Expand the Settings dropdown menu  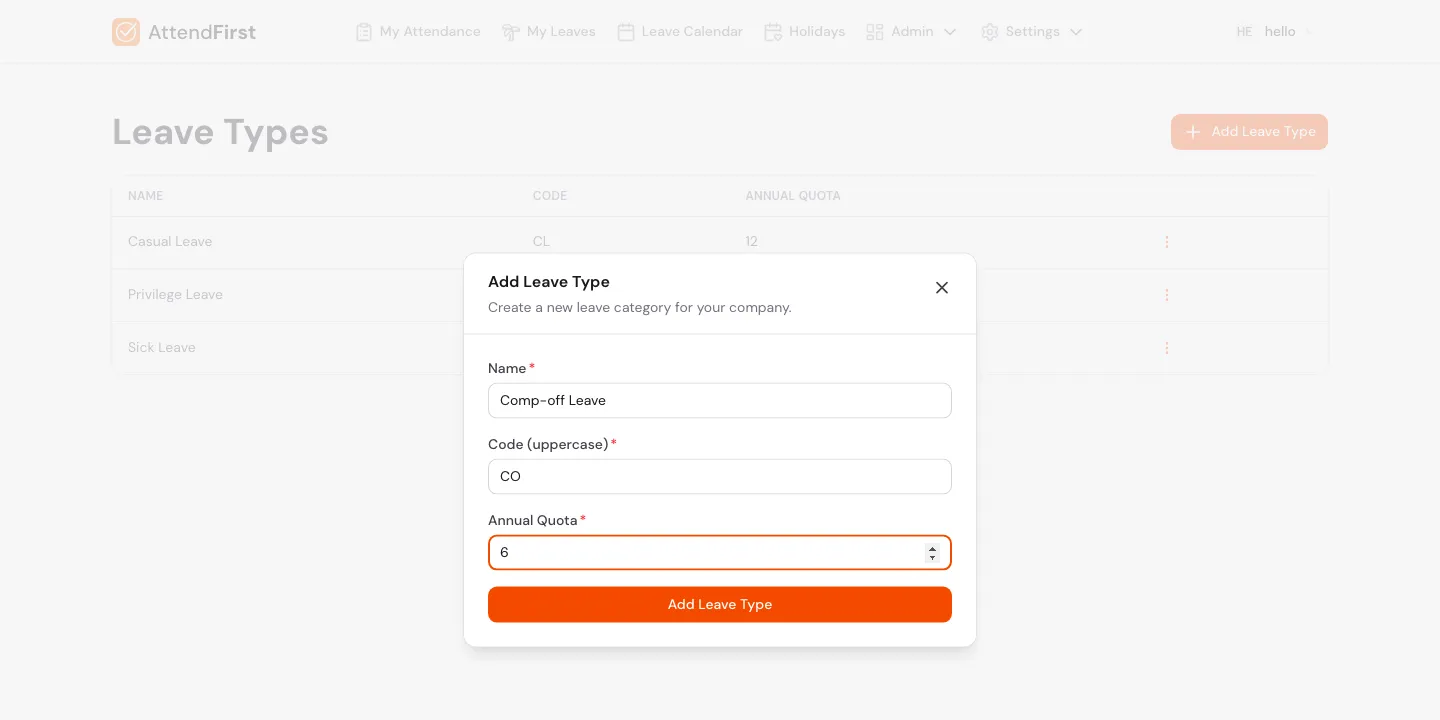(x=1076, y=31)
